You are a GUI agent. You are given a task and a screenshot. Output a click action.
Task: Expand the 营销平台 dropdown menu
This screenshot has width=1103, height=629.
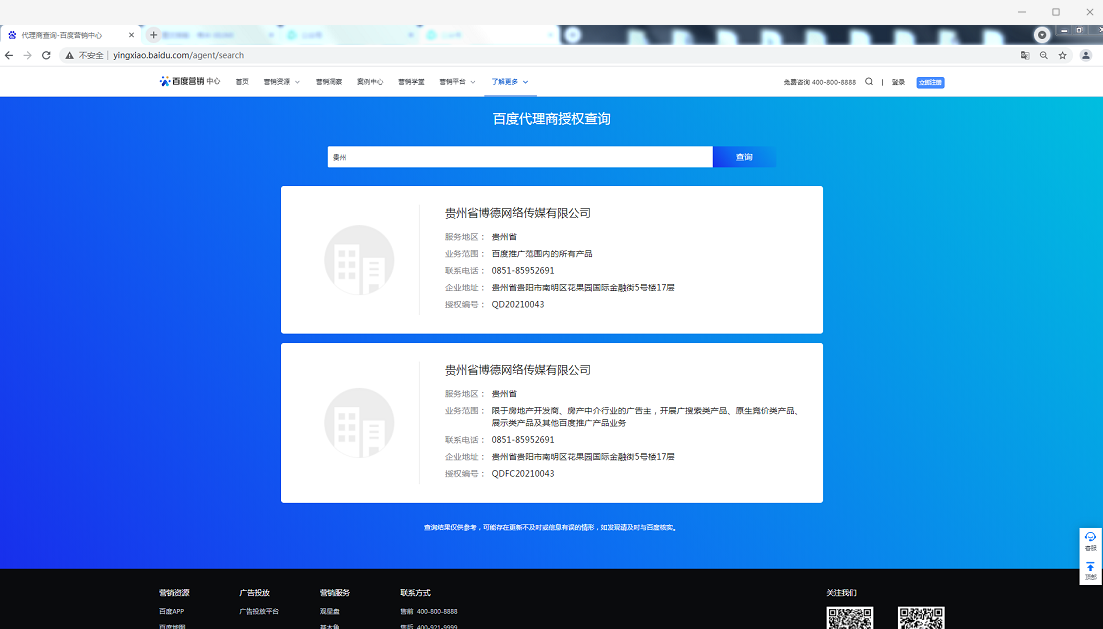click(x=457, y=82)
